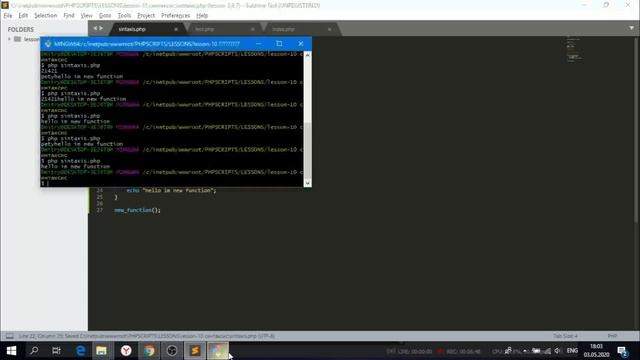The height and width of the screenshot is (360, 640).
Task: Open Windows search from taskbar
Action: click(34, 351)
